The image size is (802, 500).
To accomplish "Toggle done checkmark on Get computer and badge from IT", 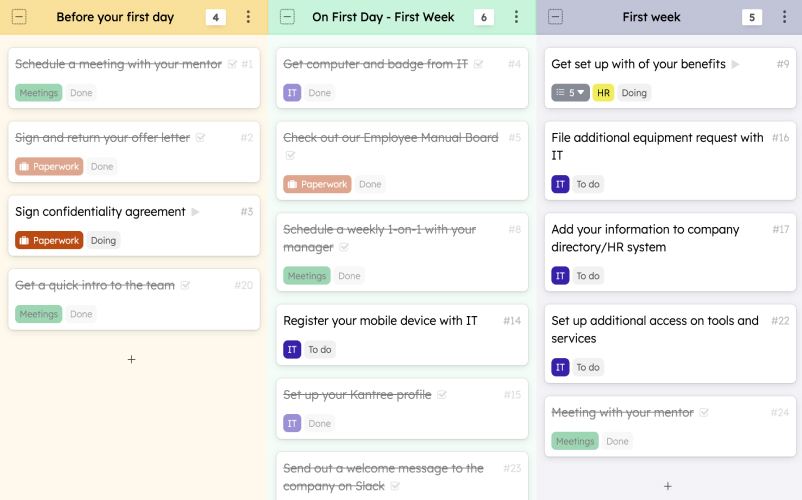I will tap(478, 64).
